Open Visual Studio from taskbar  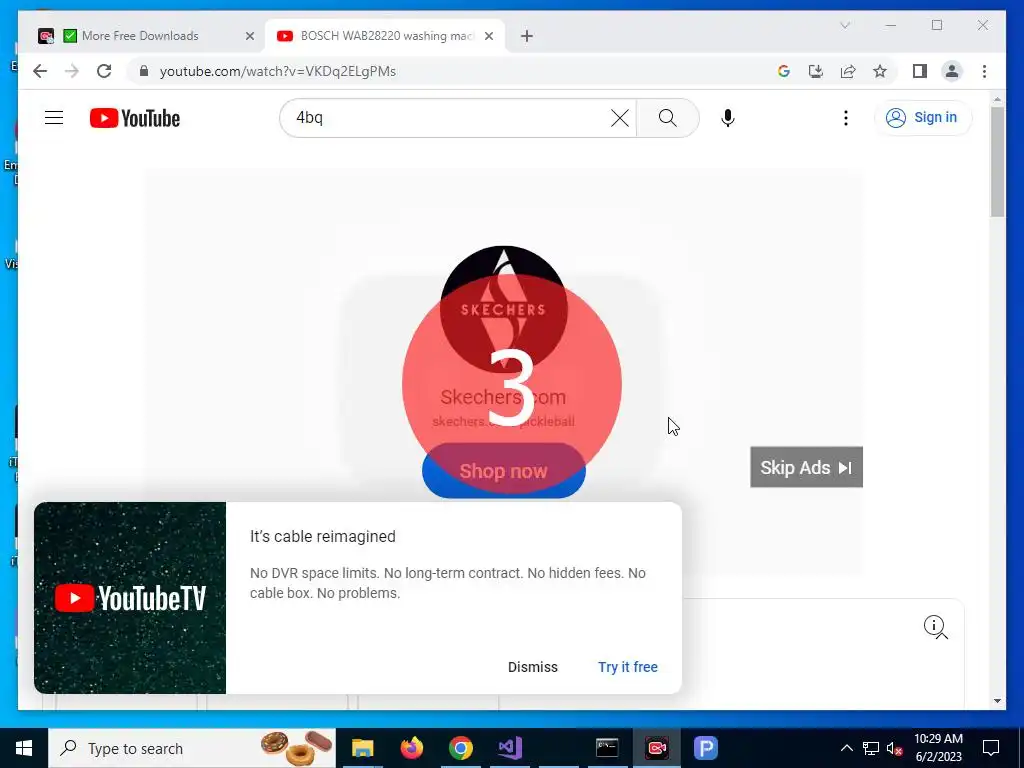coord(509,748)
